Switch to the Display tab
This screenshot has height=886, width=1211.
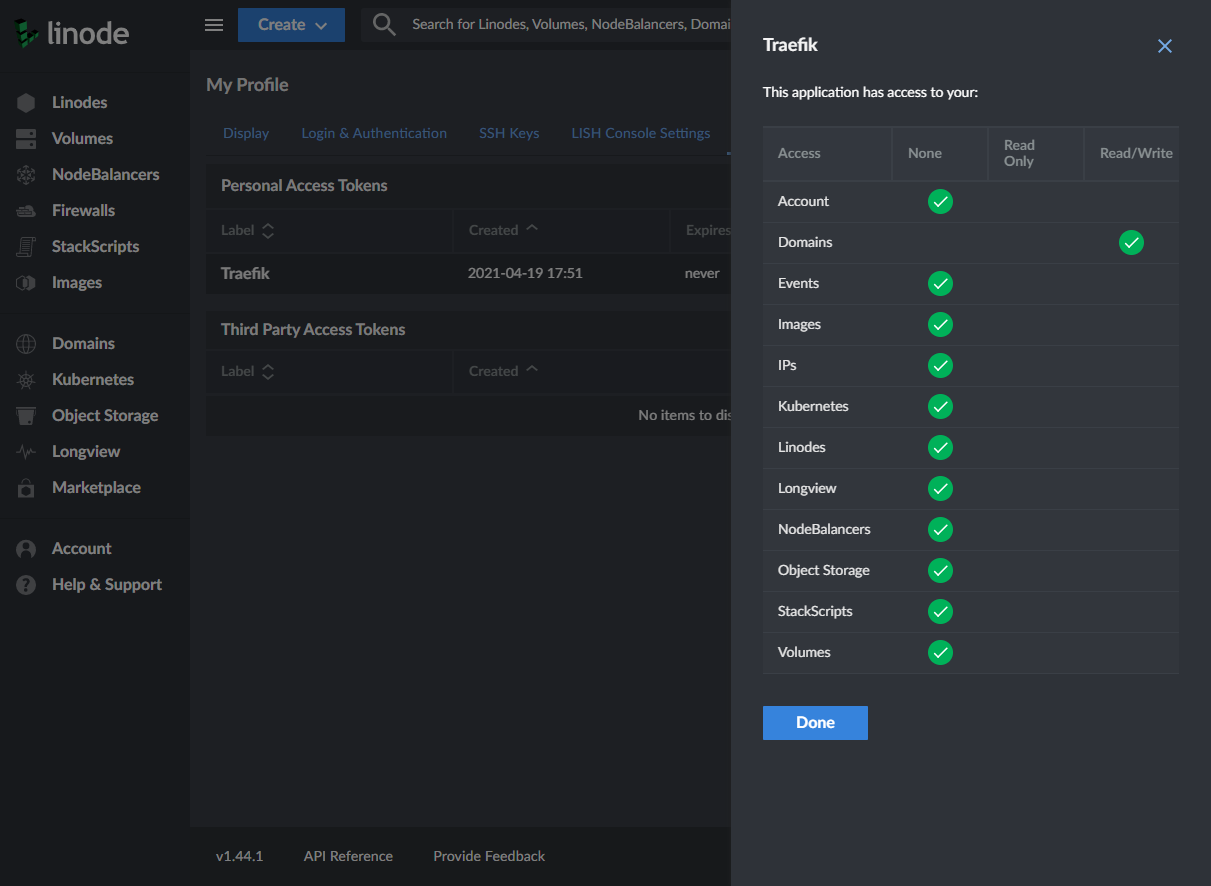tap(246, 133)
